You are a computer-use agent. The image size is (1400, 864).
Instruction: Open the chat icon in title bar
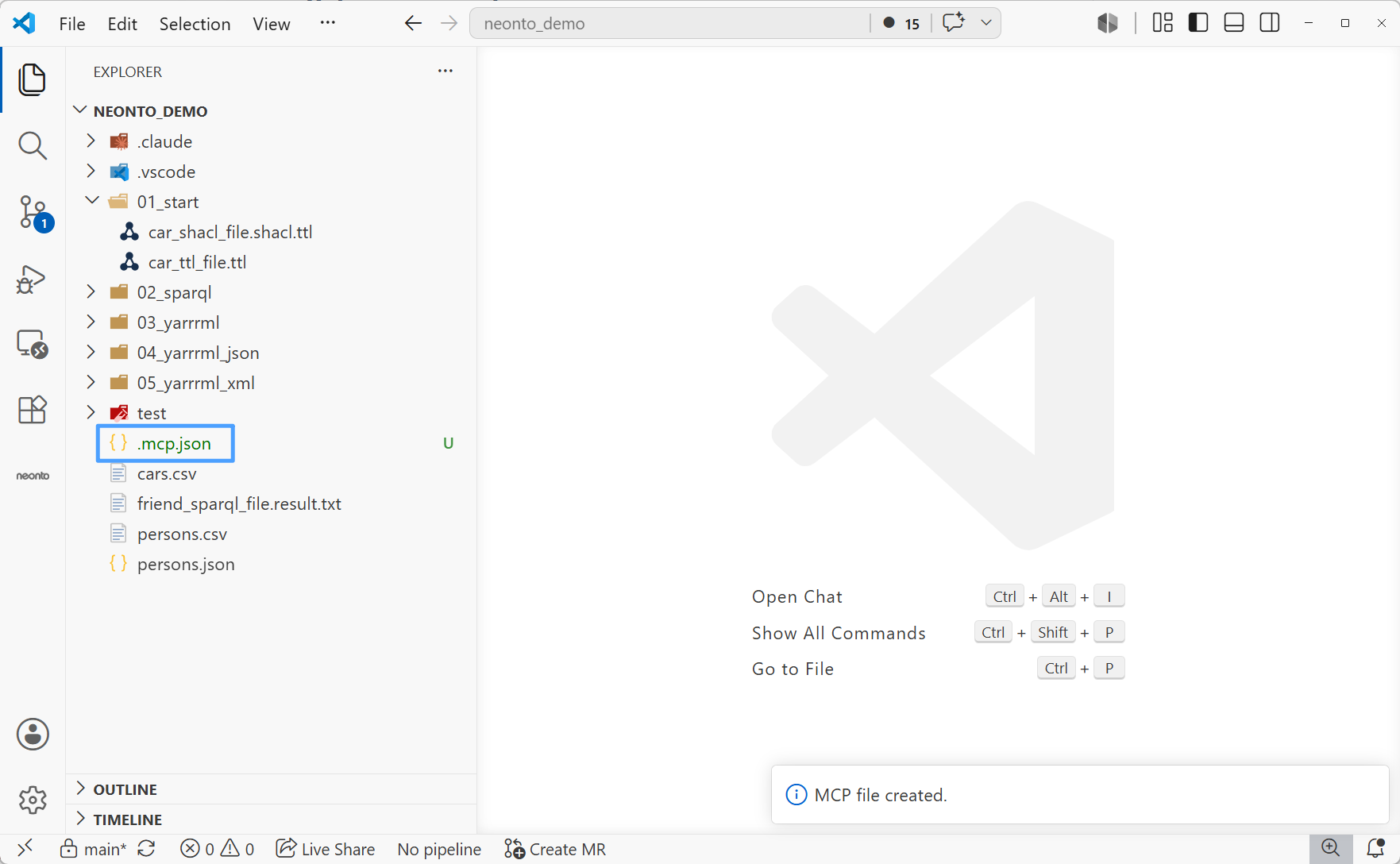coord(954,23)
